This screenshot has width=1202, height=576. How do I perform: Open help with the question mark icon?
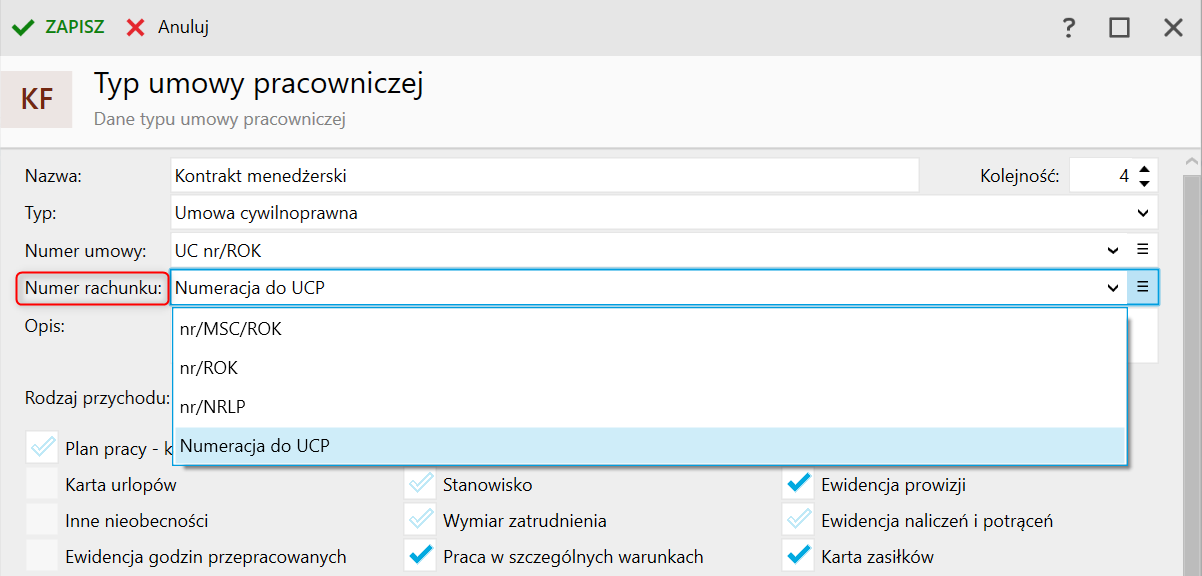tap(1068, 28)
